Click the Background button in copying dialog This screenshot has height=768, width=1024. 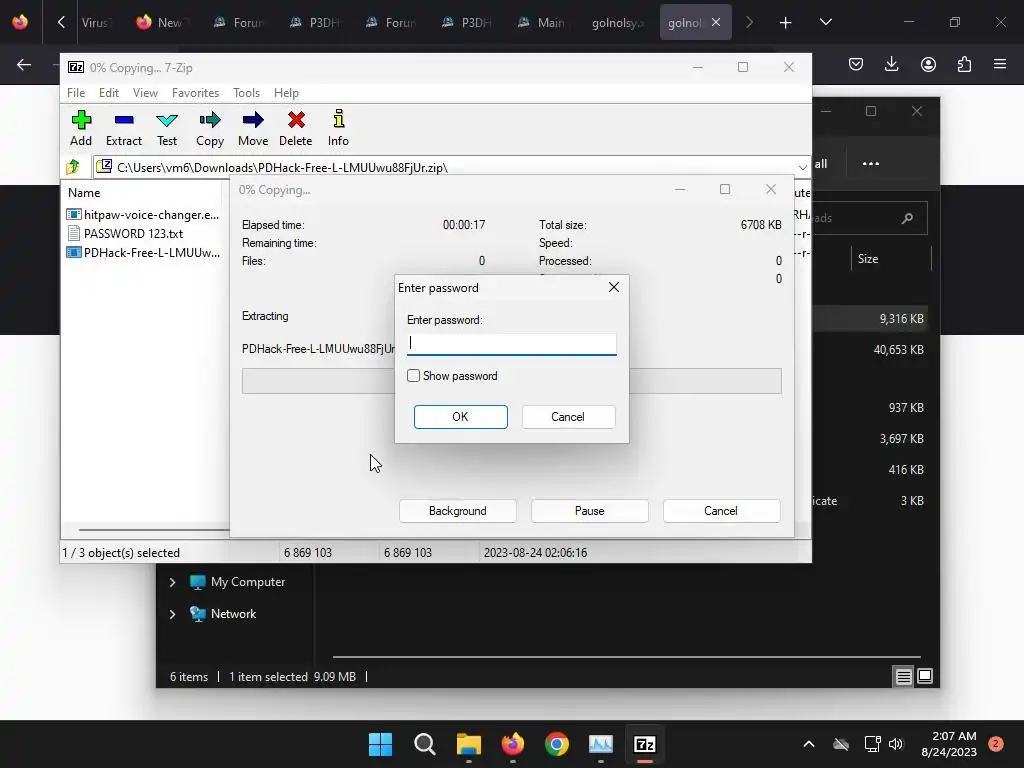click(x=457, y=511)
